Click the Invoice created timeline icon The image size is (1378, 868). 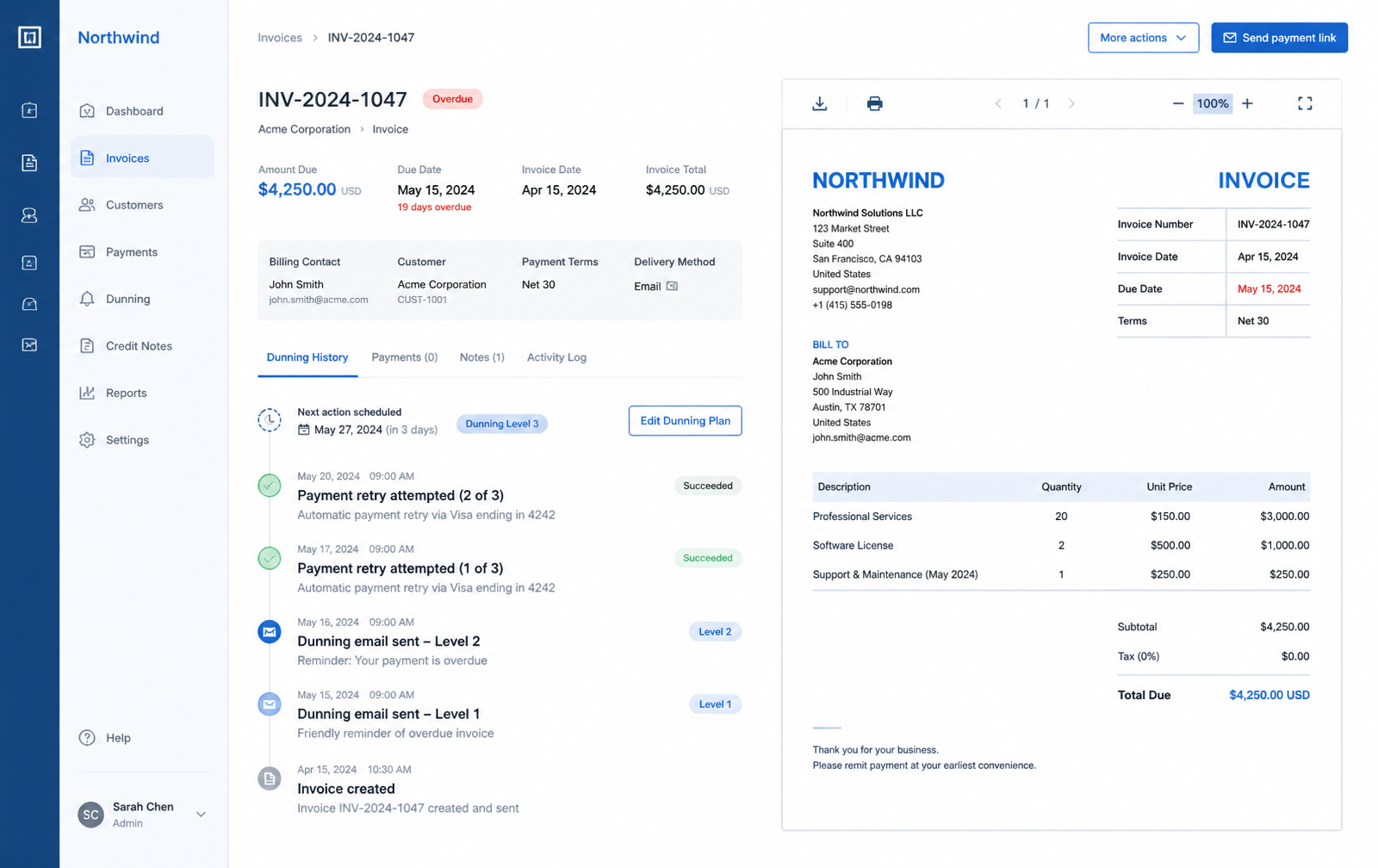pos(270,778)
